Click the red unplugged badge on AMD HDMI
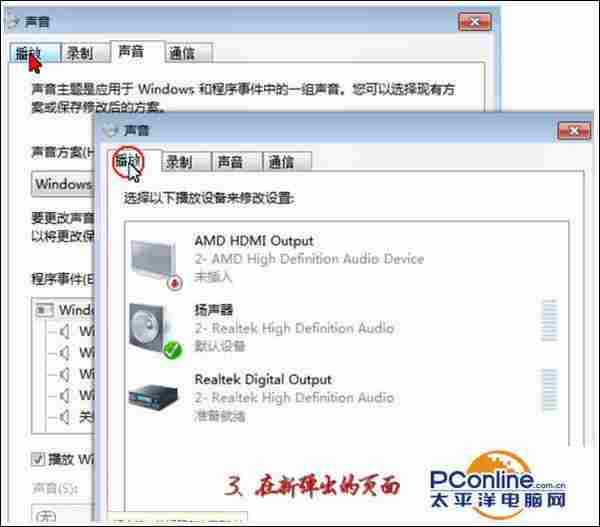 (174, 283)
